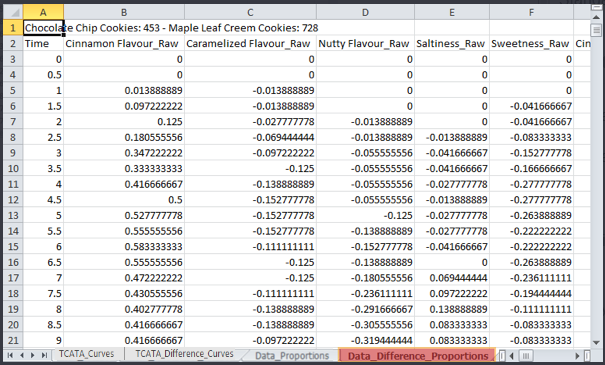Select column E header
Screen dimensions: 605x365
pos(452,12)
